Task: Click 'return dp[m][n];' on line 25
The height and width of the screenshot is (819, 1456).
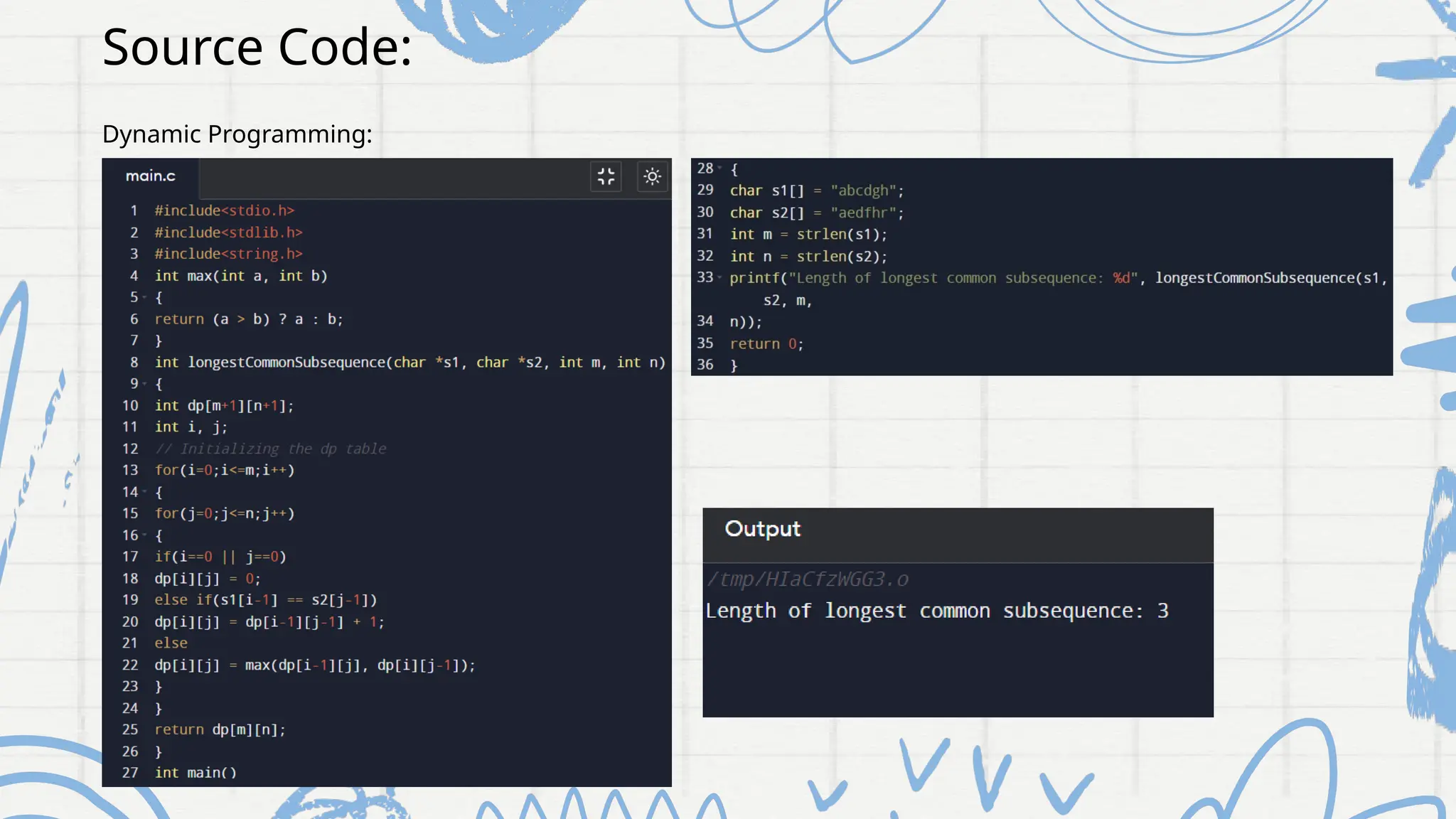Action: [220, 729]
